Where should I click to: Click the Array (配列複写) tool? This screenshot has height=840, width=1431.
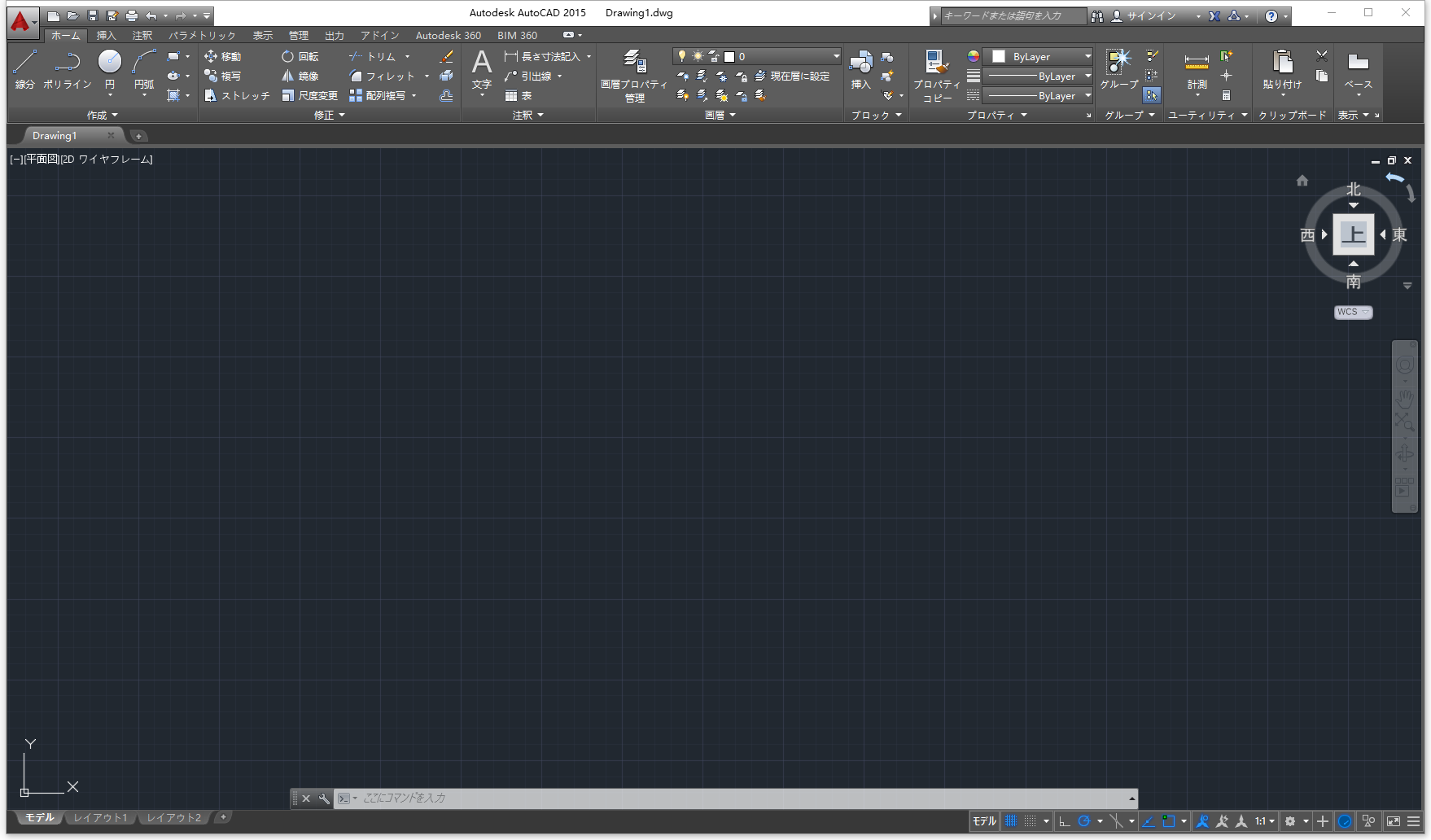pos(377,95)
